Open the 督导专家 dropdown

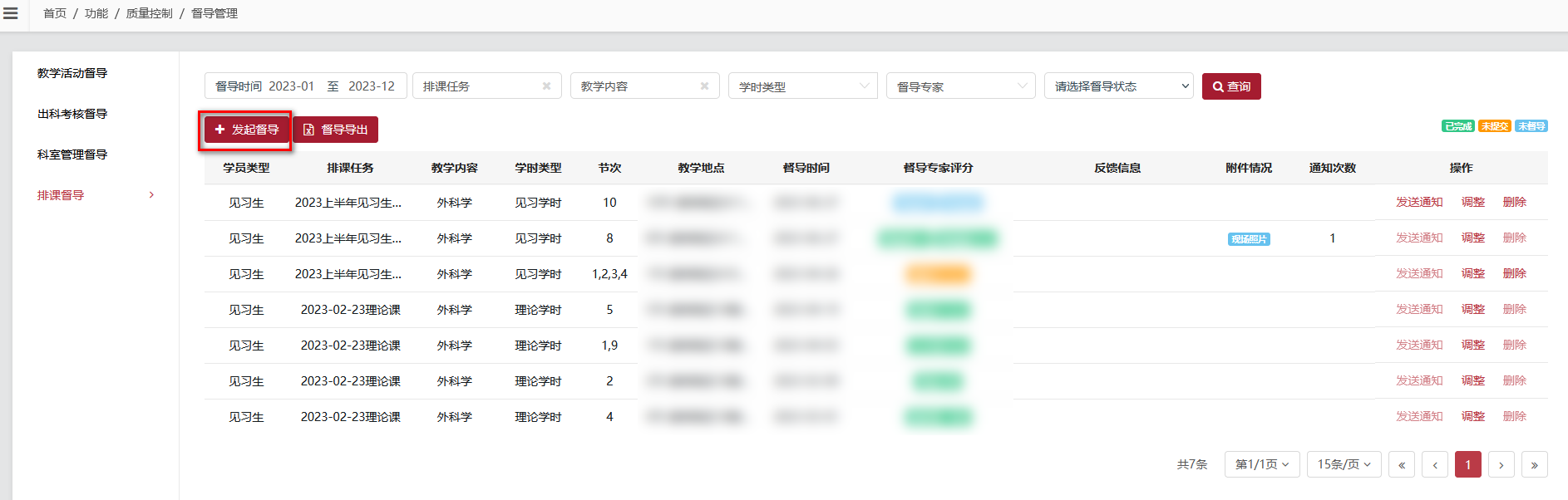coord(961,86)
